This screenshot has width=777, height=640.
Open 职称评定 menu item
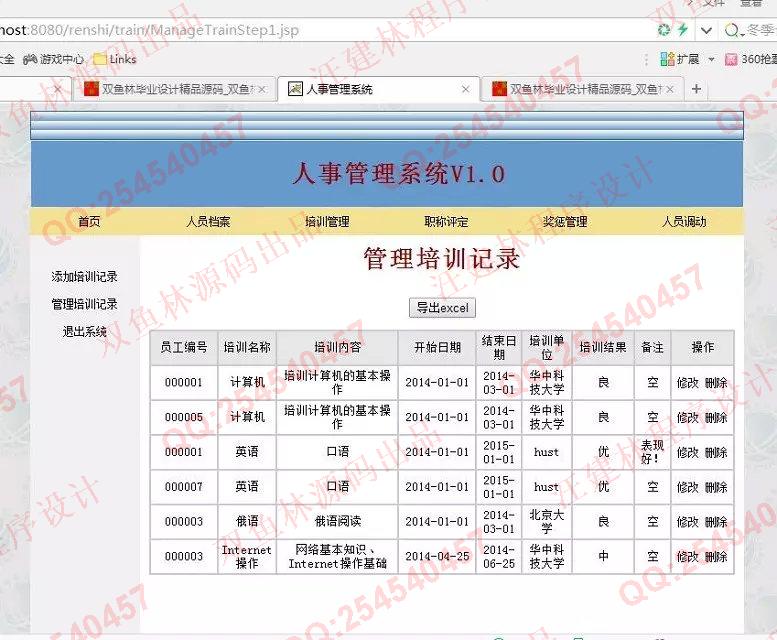(446, 221)
